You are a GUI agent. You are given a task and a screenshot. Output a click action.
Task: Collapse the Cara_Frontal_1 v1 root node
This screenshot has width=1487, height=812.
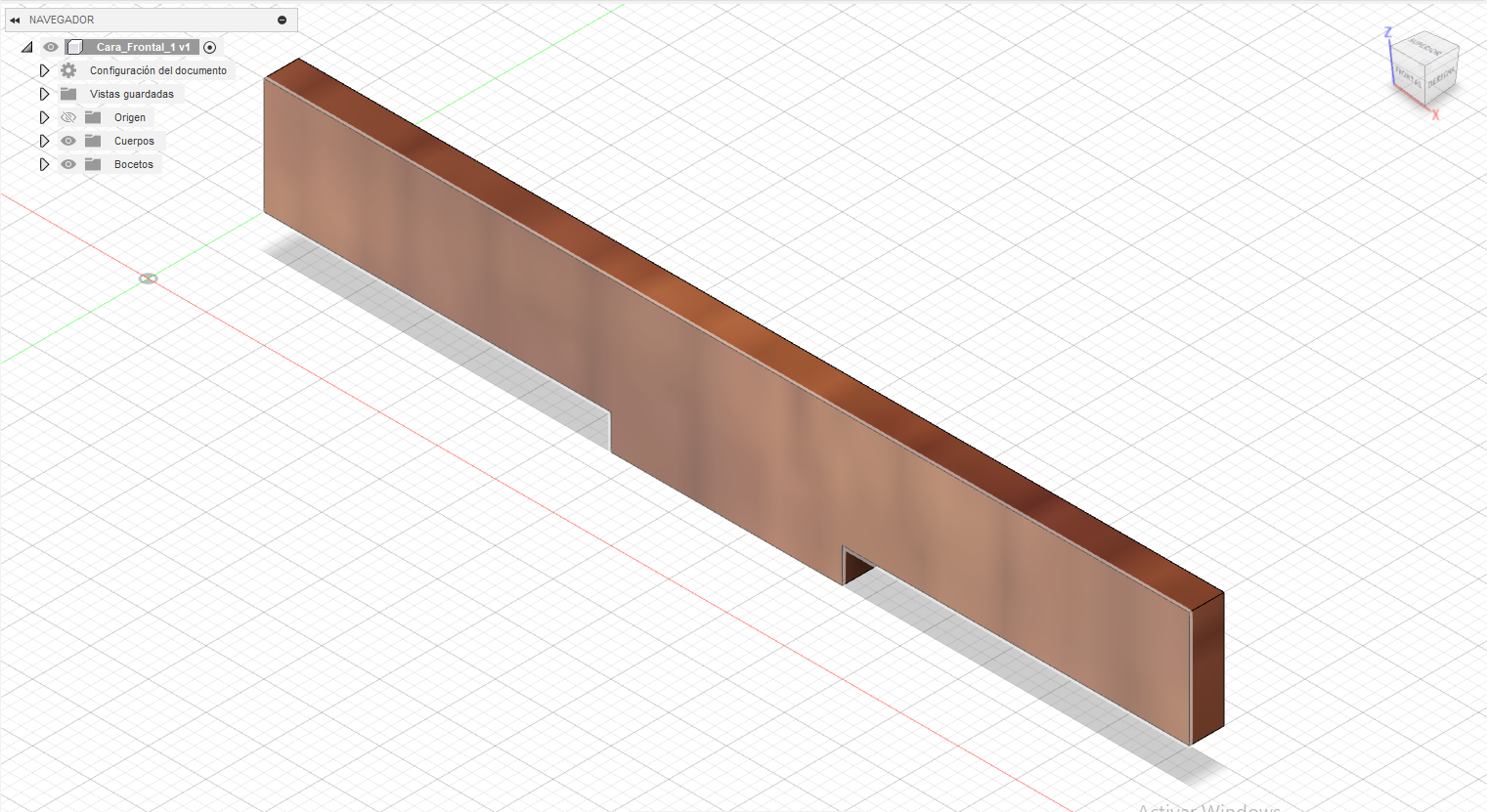26,47
